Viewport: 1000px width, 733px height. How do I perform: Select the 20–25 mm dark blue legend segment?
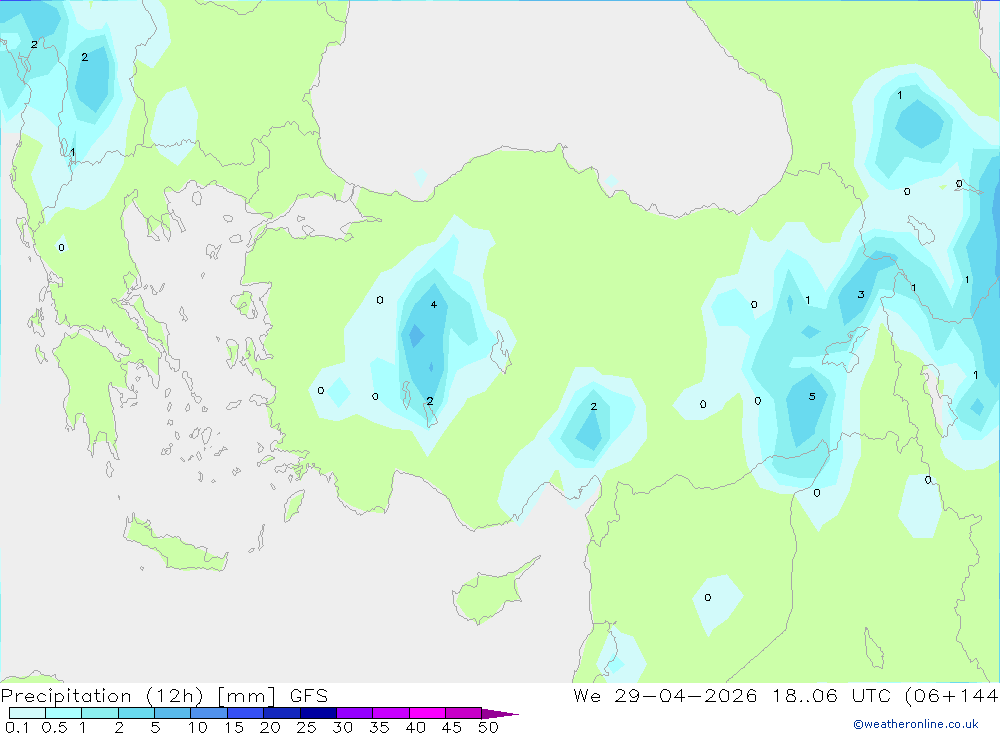pyautogui.click(x=282, y=713)
